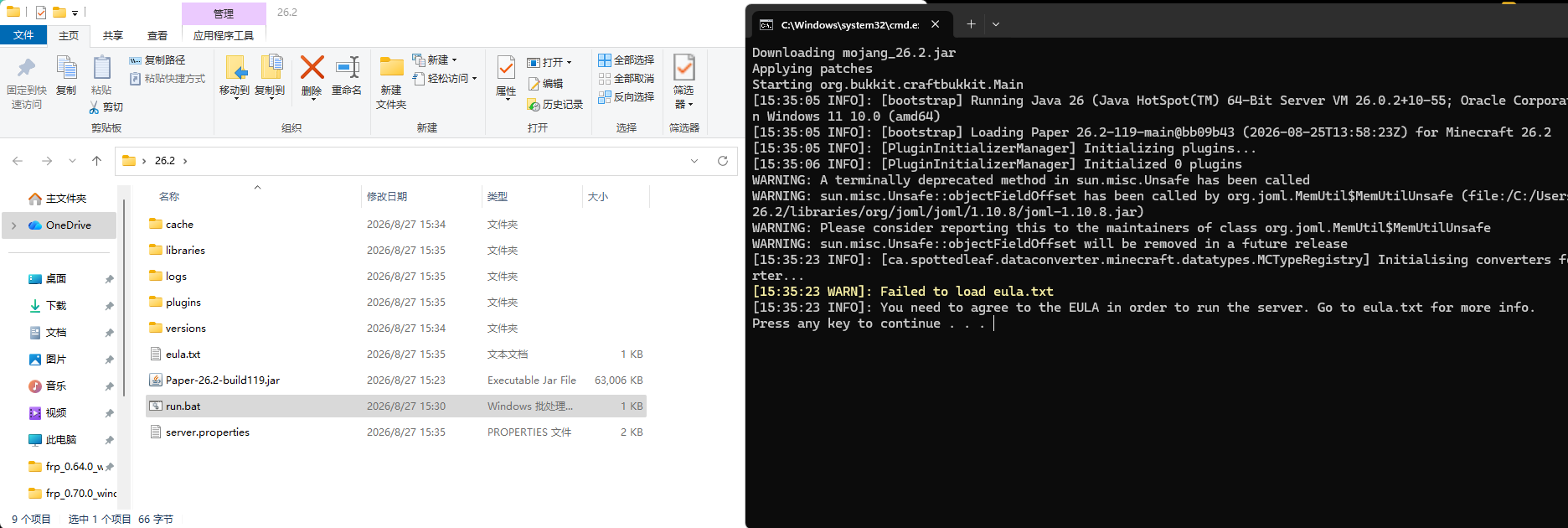Screen dimensions: 1568x528
Task: Open the address bar history dropdown
Action: pos(694,161)
